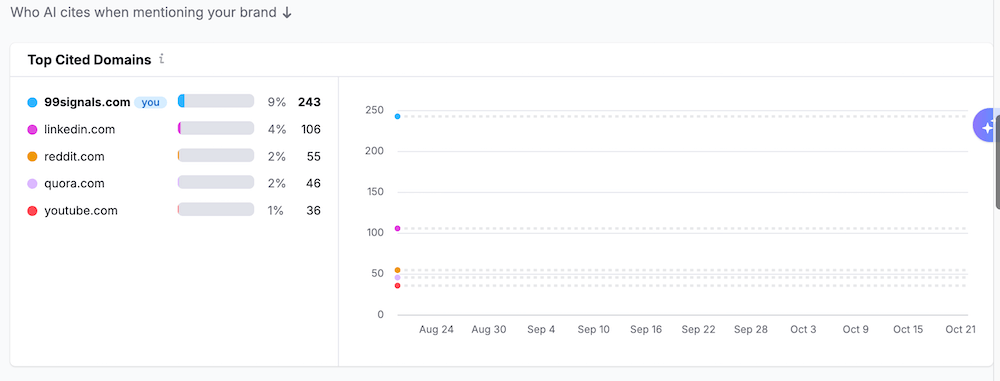Click the orange dot next to reddit.com
The width and height of the screenshot is (1000, 381).
pos(33,156)
